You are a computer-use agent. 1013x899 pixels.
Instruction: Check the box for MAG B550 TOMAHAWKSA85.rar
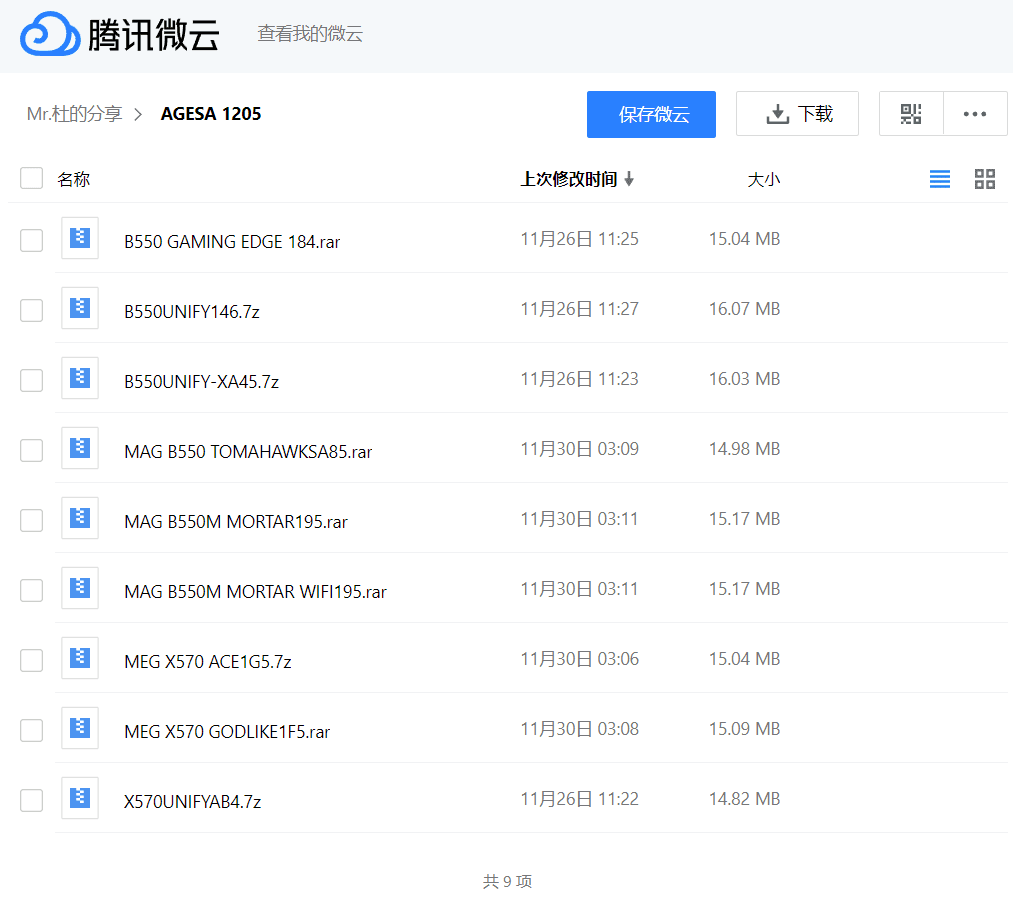[x=32, y=451]
